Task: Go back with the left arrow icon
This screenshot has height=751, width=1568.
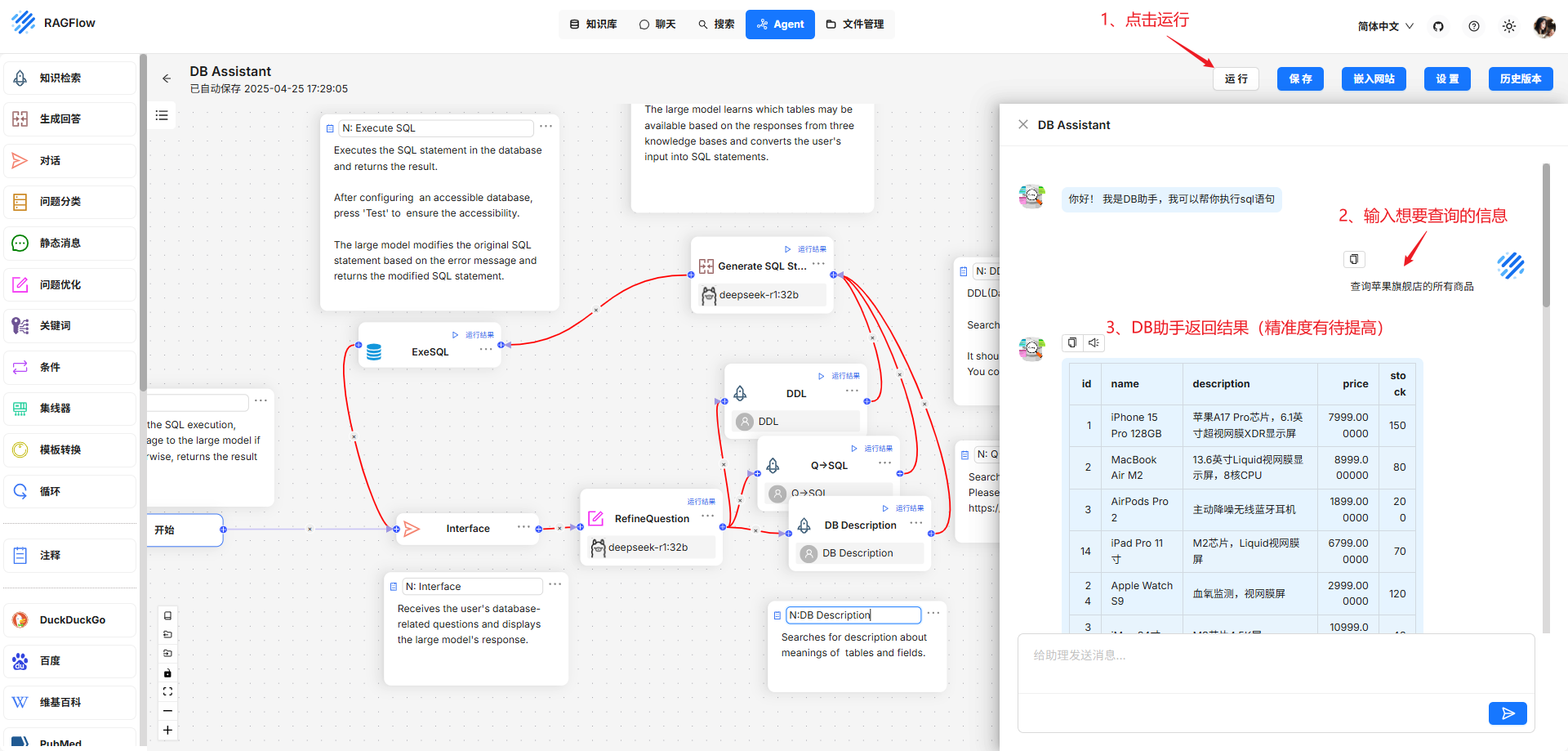Action: click(x=167, y=78)
